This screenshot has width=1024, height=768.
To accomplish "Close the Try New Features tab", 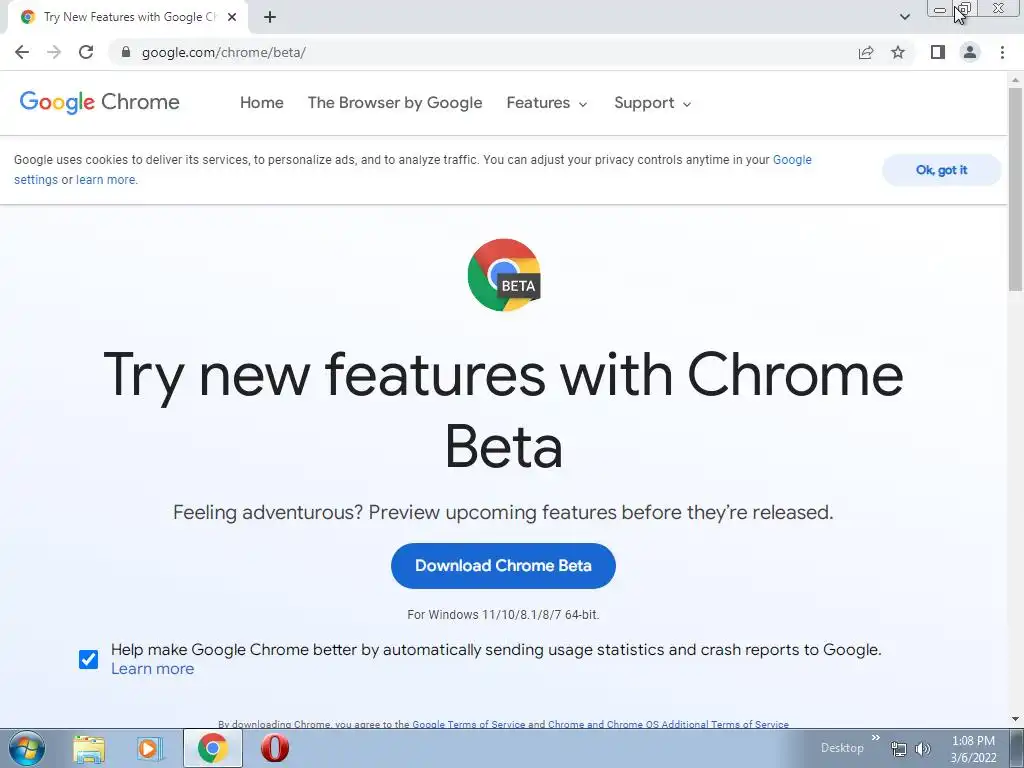I will pos(232,17).
